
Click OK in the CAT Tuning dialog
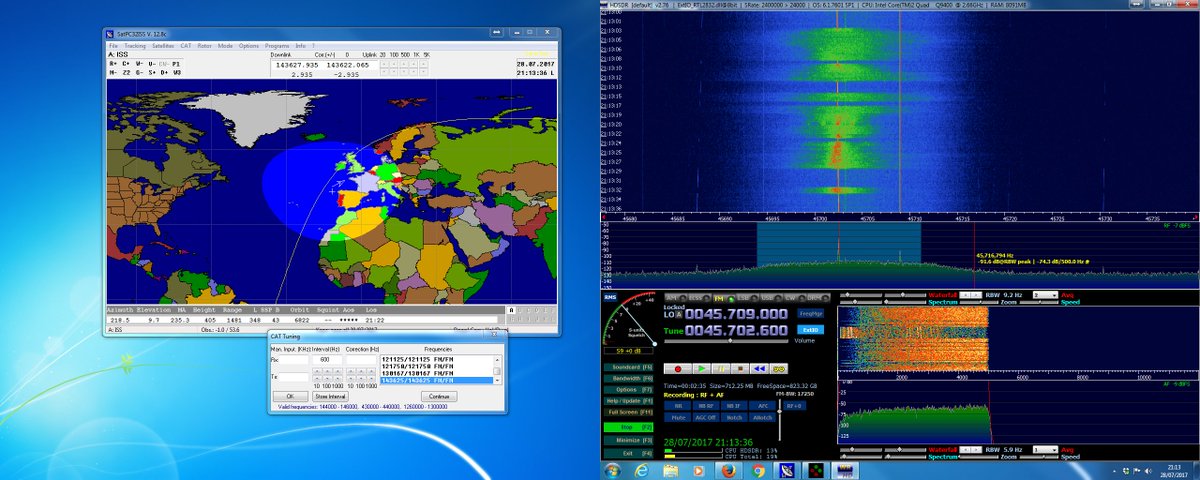[291, 396]
